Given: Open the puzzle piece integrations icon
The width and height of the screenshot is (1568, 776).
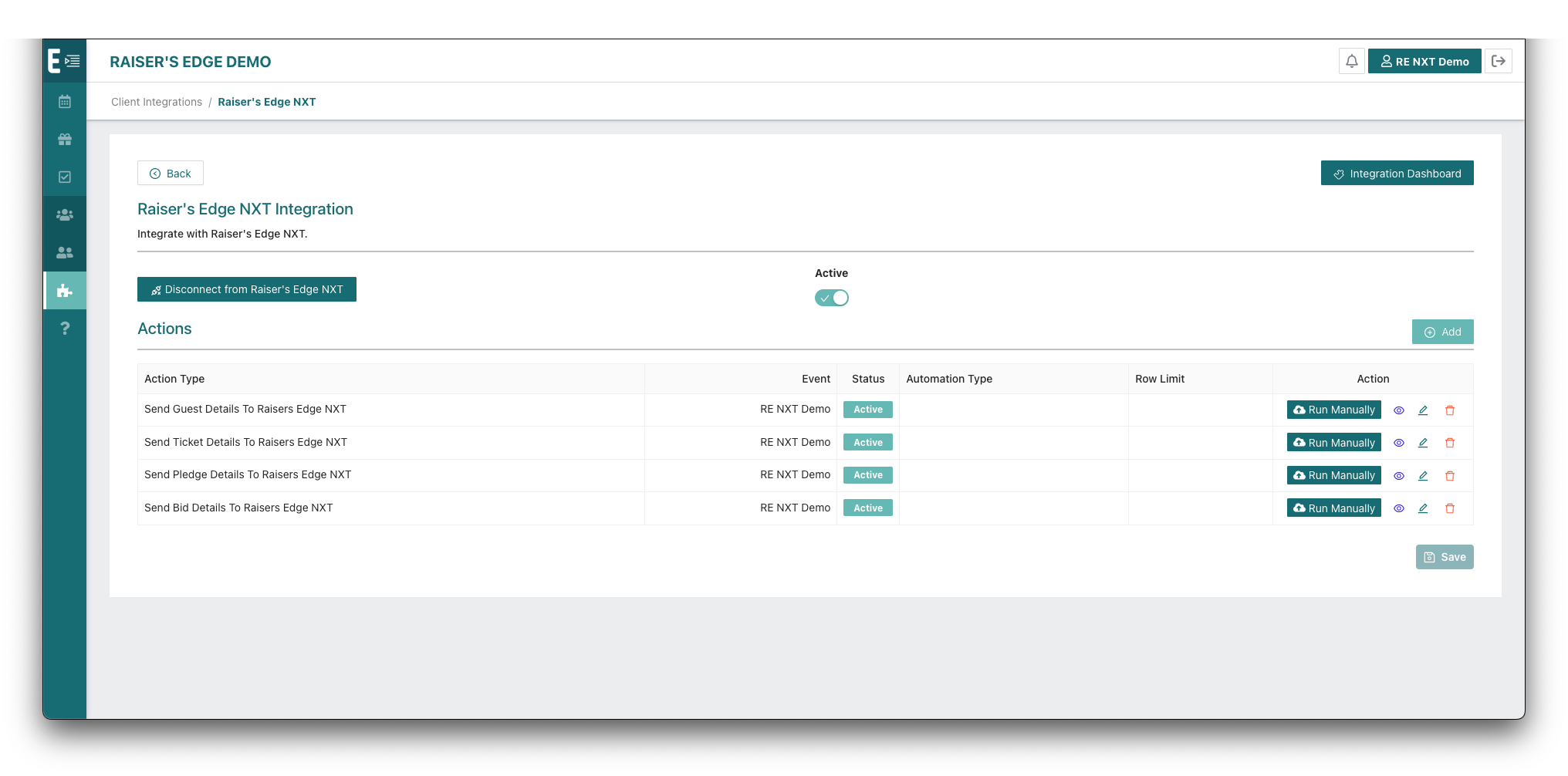Looking at the screenshot, I should point(65,291).
